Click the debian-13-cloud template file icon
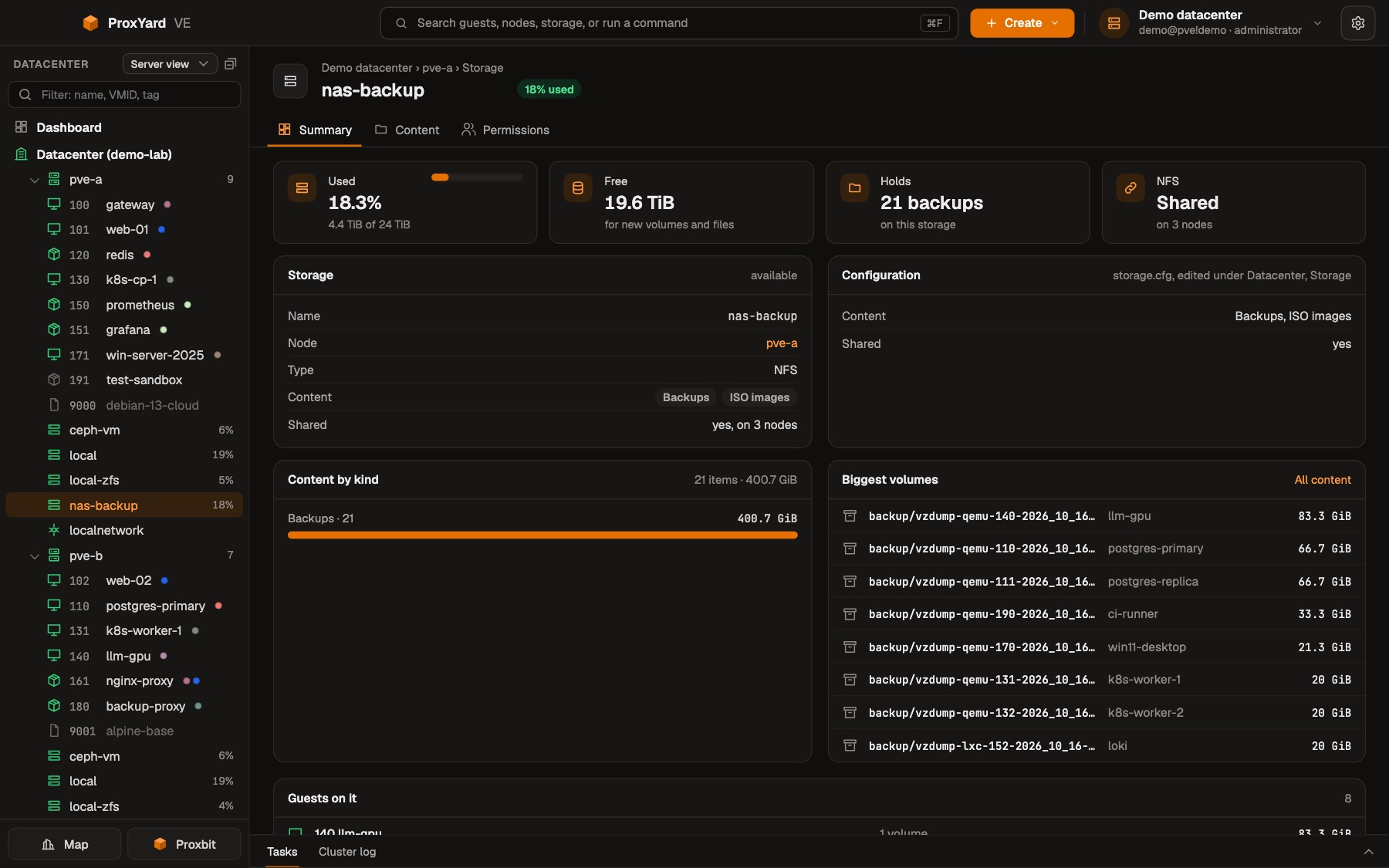Image resolution: width=1389 pixels, height=868 pixels. [54, 405]
